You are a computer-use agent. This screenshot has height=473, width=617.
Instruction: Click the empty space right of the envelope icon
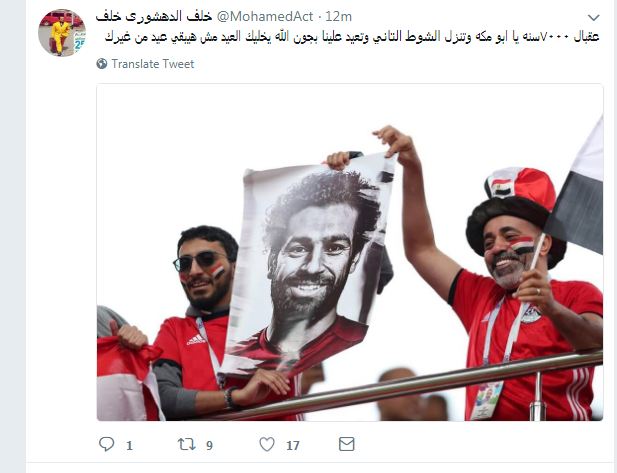click(x=472, y=444)
